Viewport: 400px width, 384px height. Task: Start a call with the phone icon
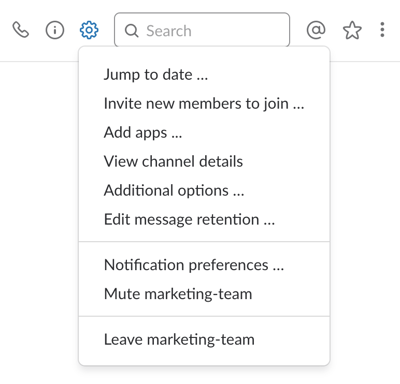tap(21, 30)
